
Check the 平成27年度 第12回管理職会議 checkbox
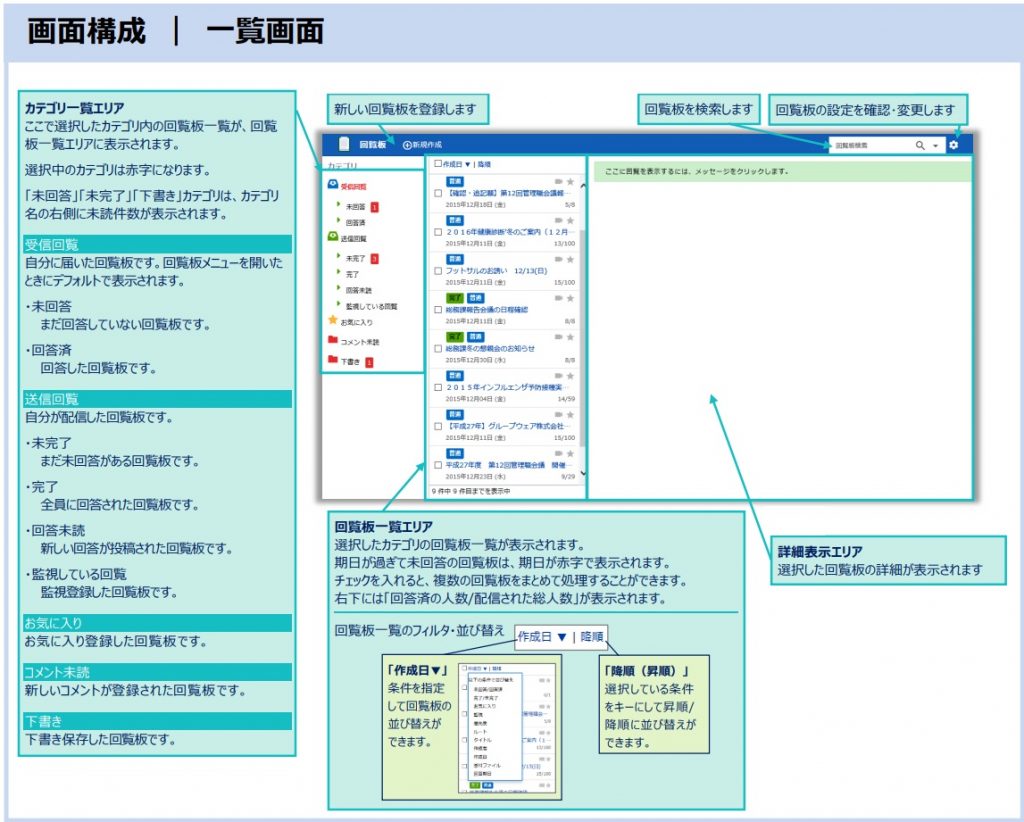coord(438,465)
